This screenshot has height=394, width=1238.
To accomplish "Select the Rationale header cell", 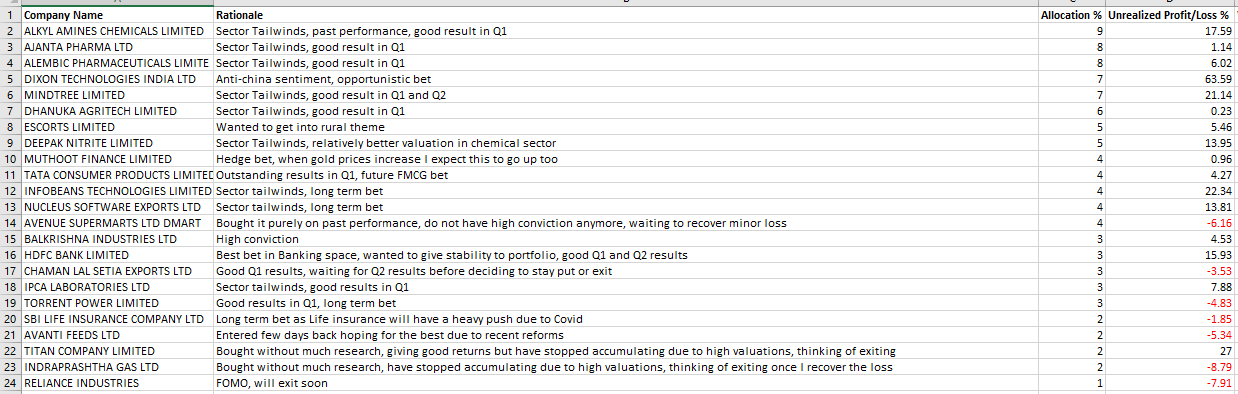I will [x=625, y=15].
